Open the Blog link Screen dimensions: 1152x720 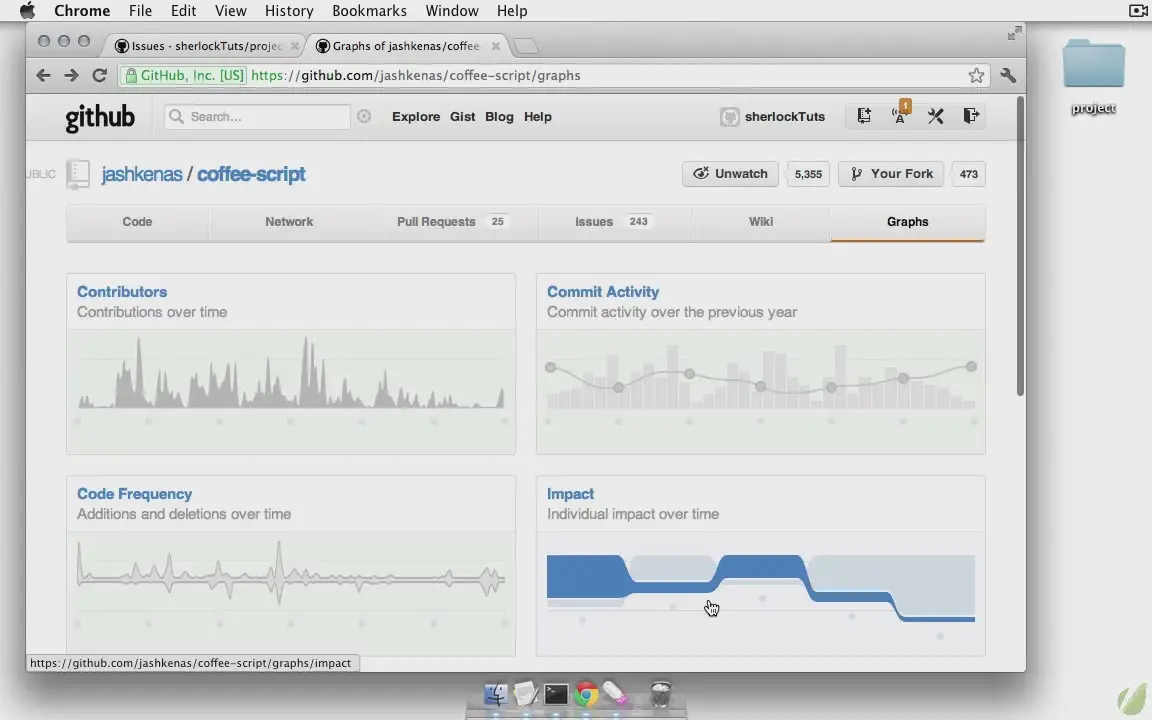[500, 117]
